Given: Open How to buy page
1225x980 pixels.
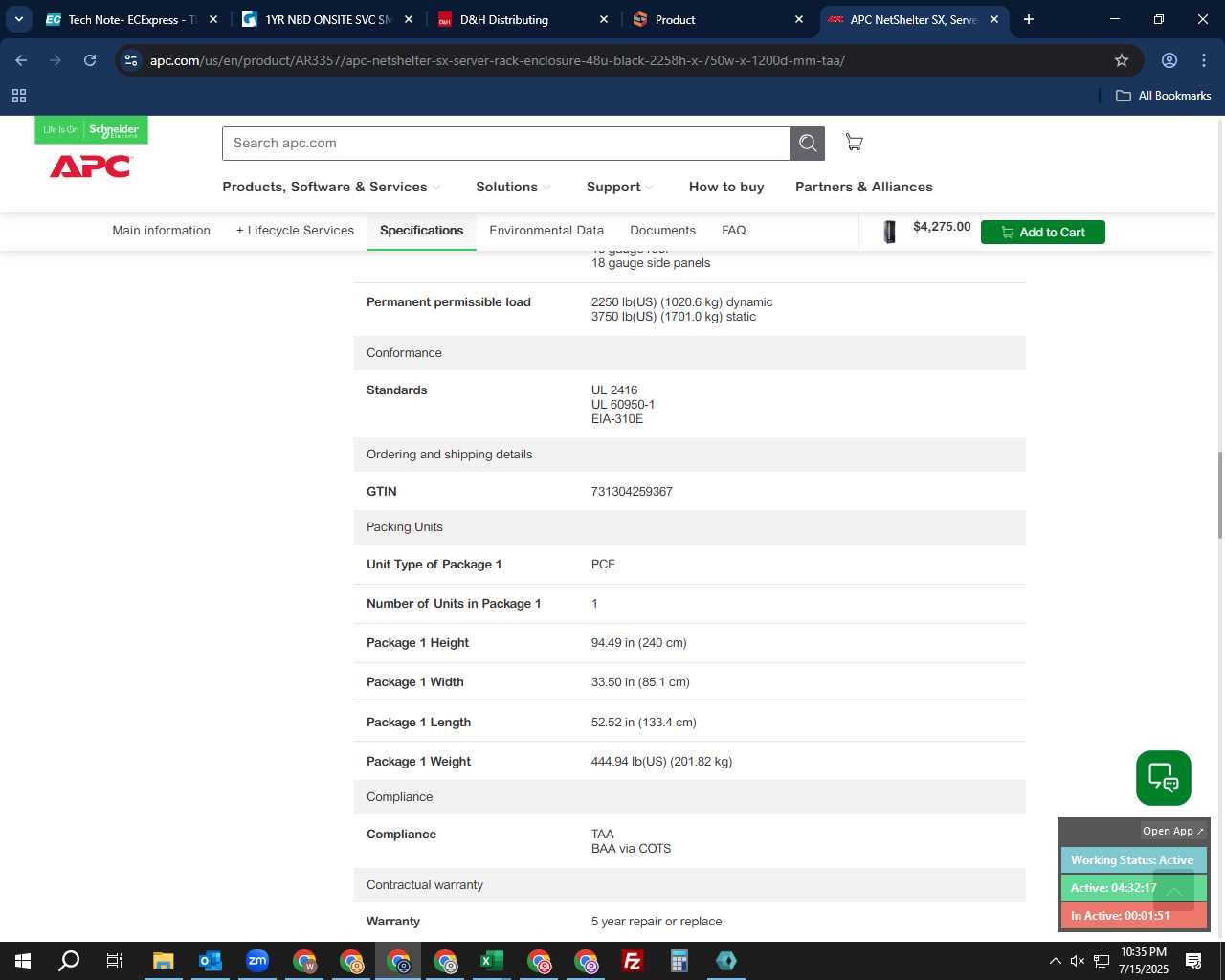Looking at the screenshot, I should coord(726,187).
